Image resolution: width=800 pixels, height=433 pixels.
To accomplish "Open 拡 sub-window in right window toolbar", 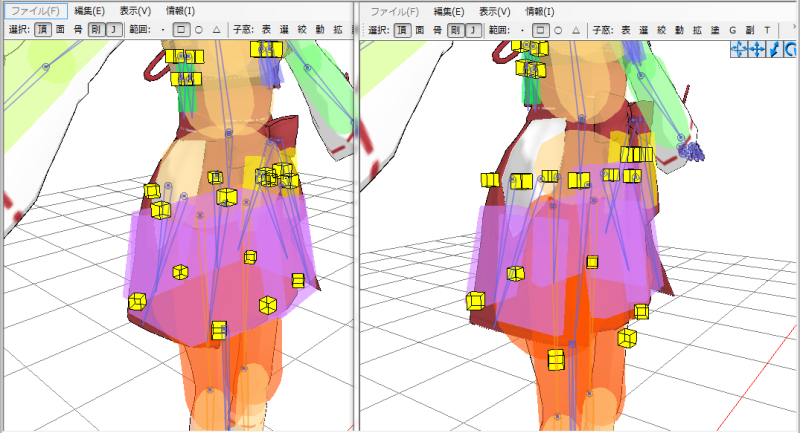I will click(x=697, y=30).
